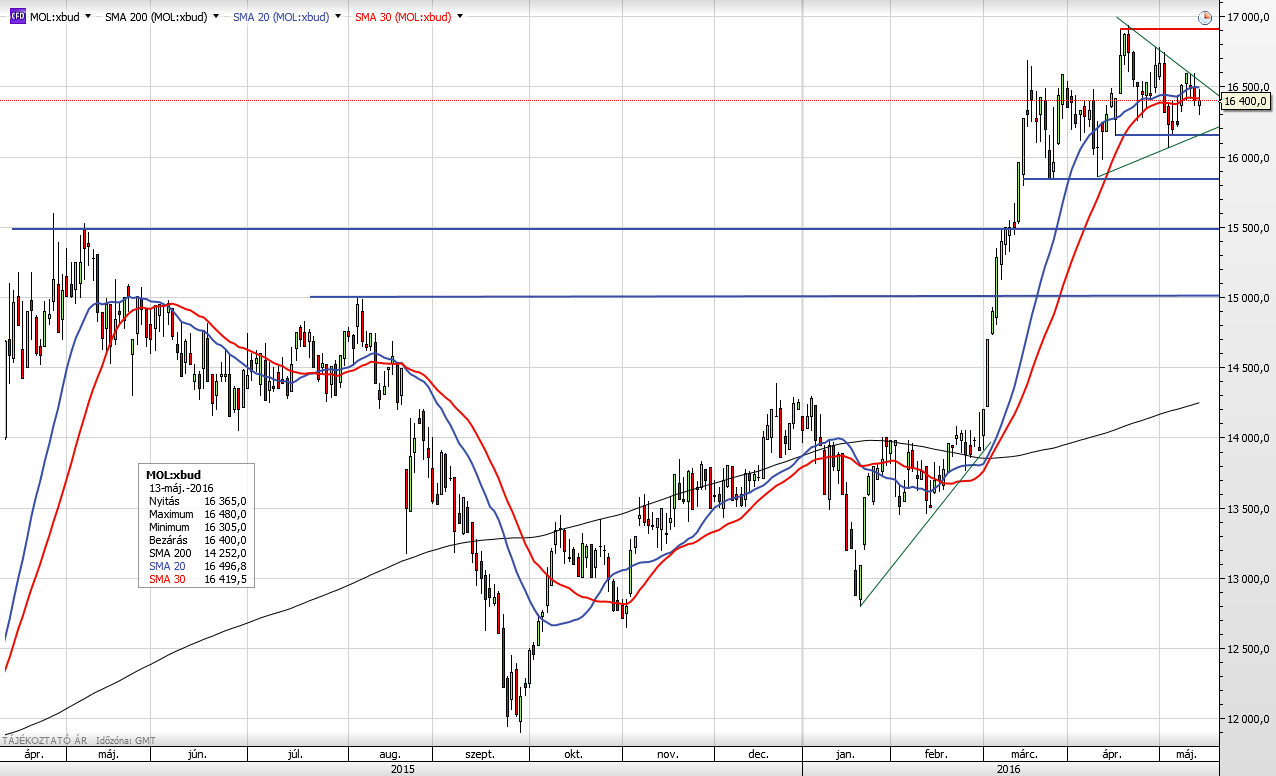Click the 13 000,0 price axis label

pyautogui.click(x=1248, y=579)
